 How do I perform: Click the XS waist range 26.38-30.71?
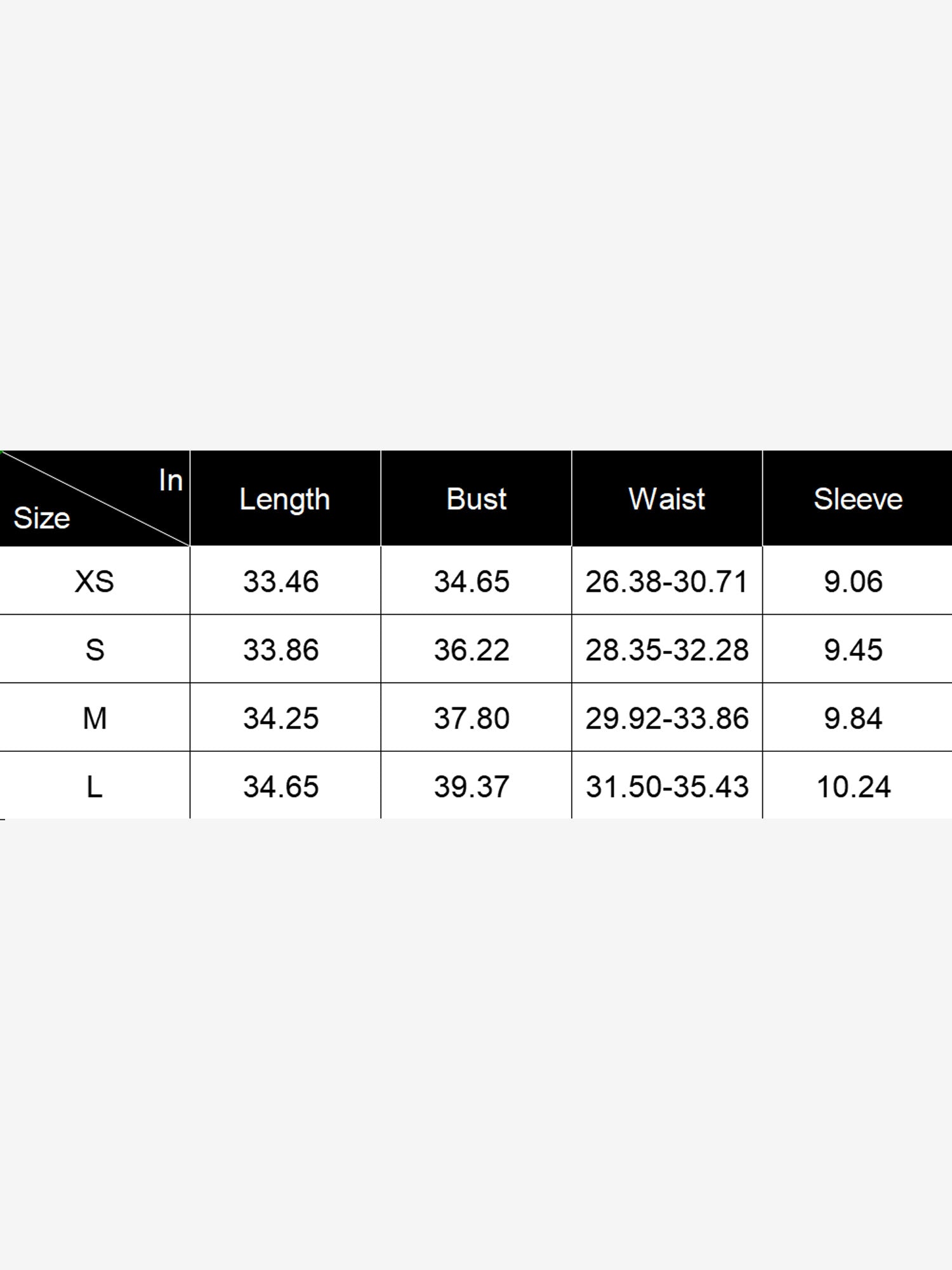pos(666,582)
